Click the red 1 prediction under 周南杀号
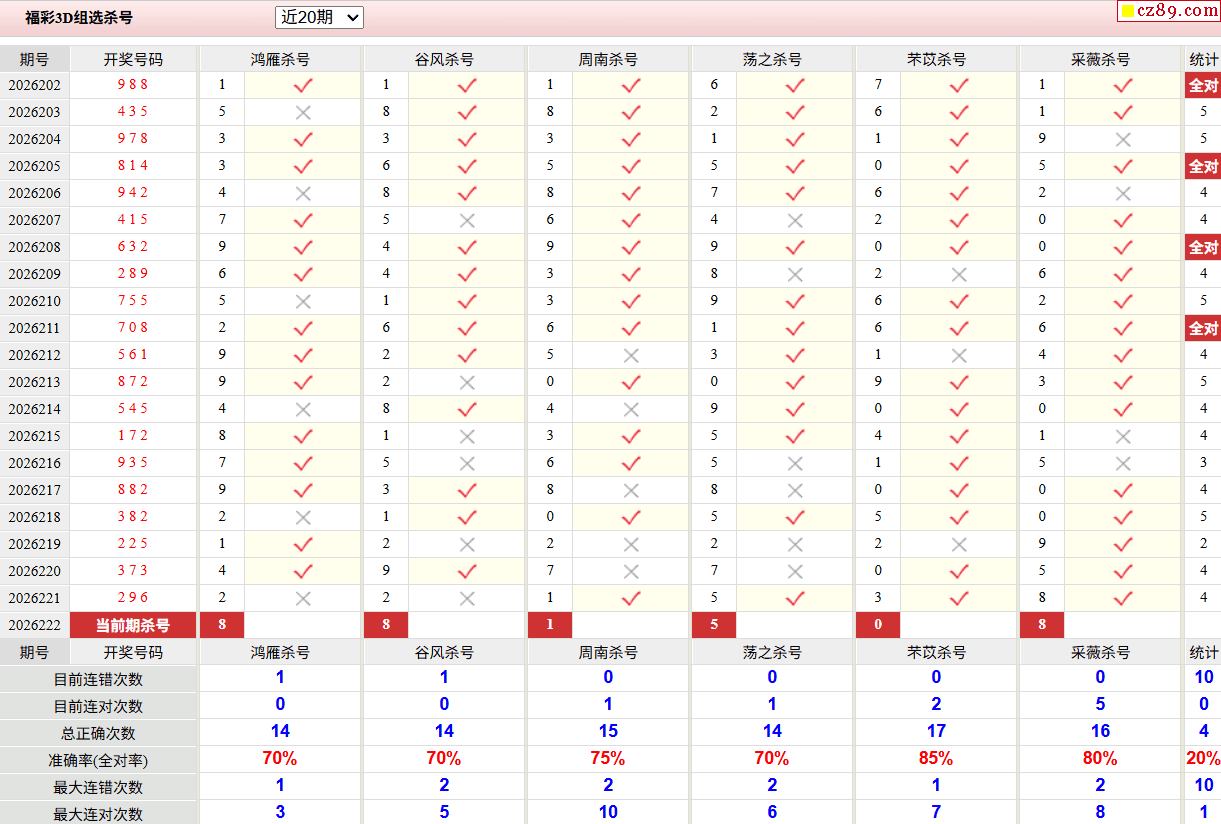Screen dimensions: 1221x824 (550, 626)
